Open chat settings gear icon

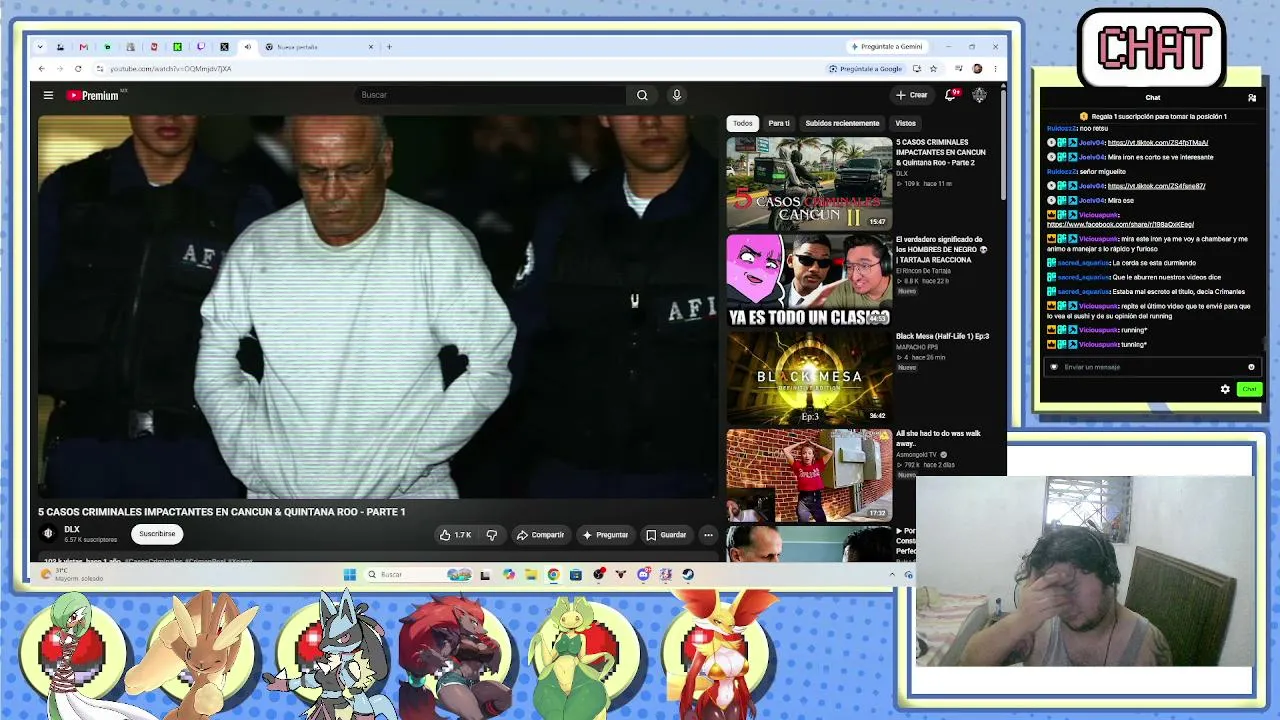1225,389
